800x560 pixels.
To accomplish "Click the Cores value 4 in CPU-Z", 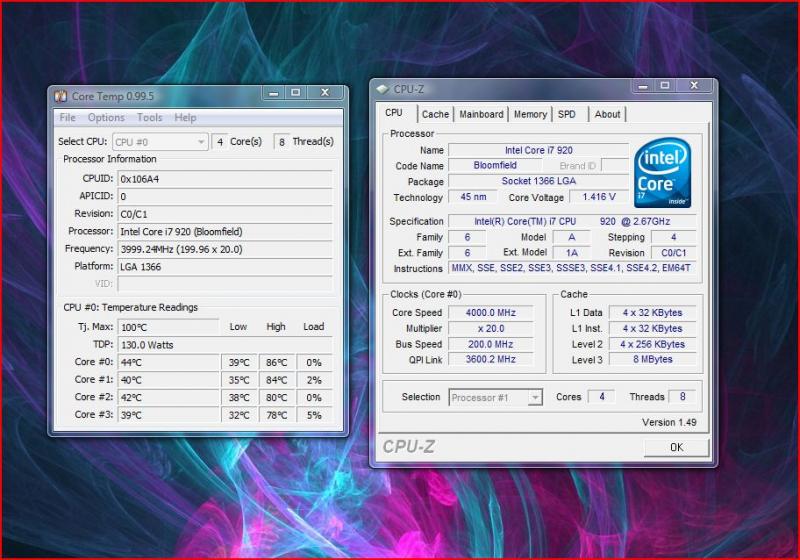I will (602, 397).
